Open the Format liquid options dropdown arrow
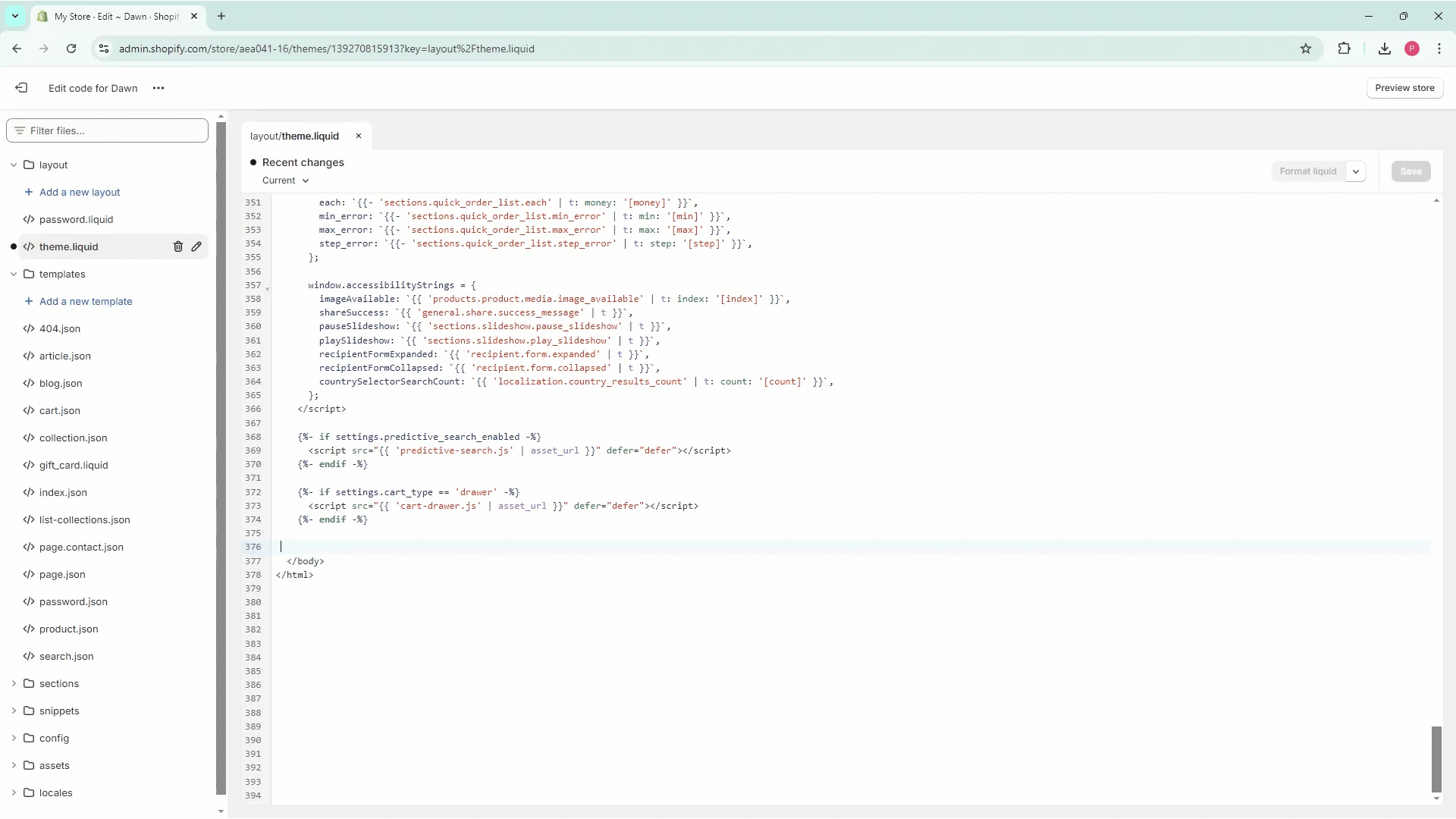The height and width of the screenshot is (819, 1456). [1356, 171]
